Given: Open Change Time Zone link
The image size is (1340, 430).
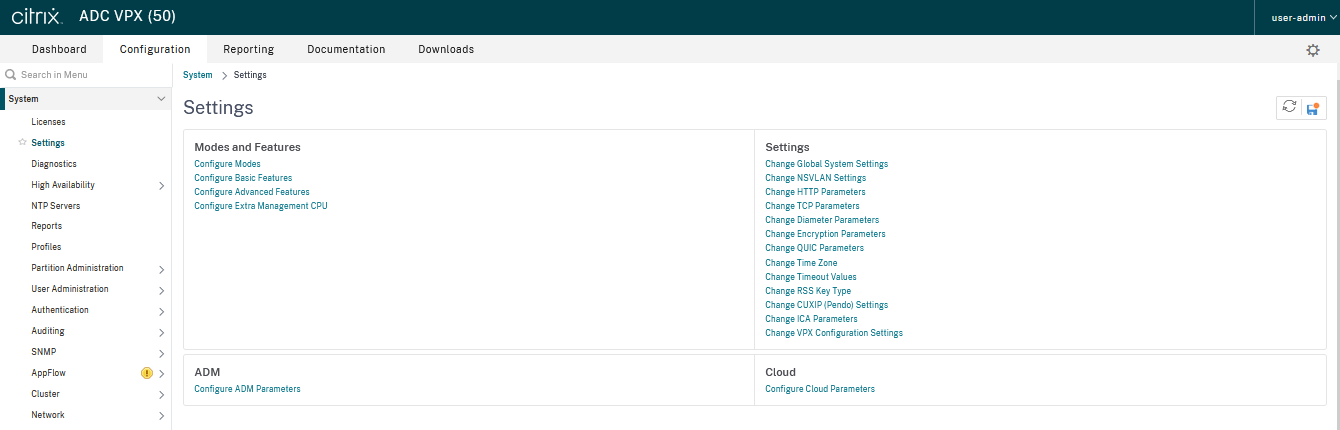Looking at the screenshot, I should (801, 263).
